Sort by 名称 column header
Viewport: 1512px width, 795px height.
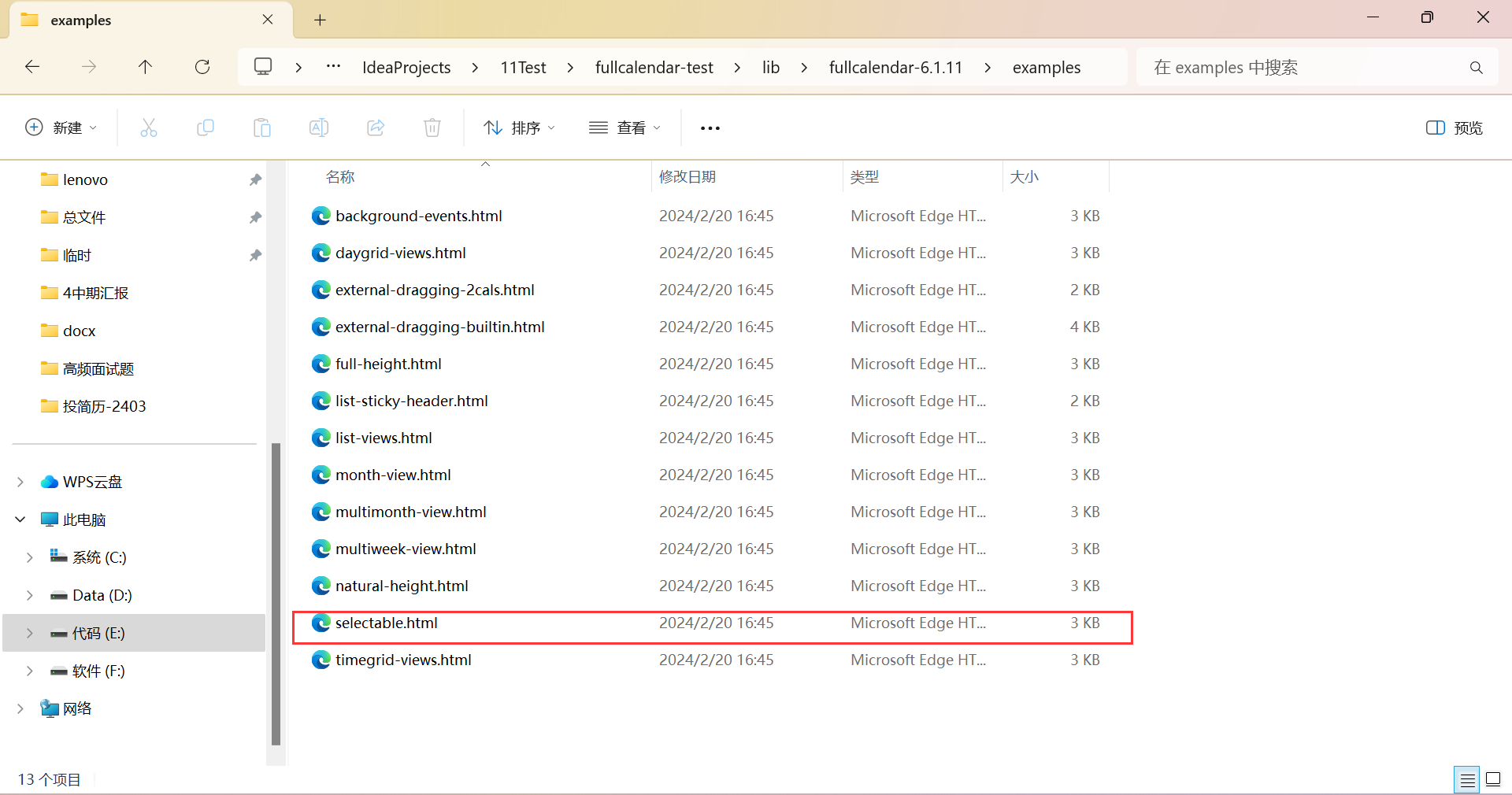click(340, 177)
